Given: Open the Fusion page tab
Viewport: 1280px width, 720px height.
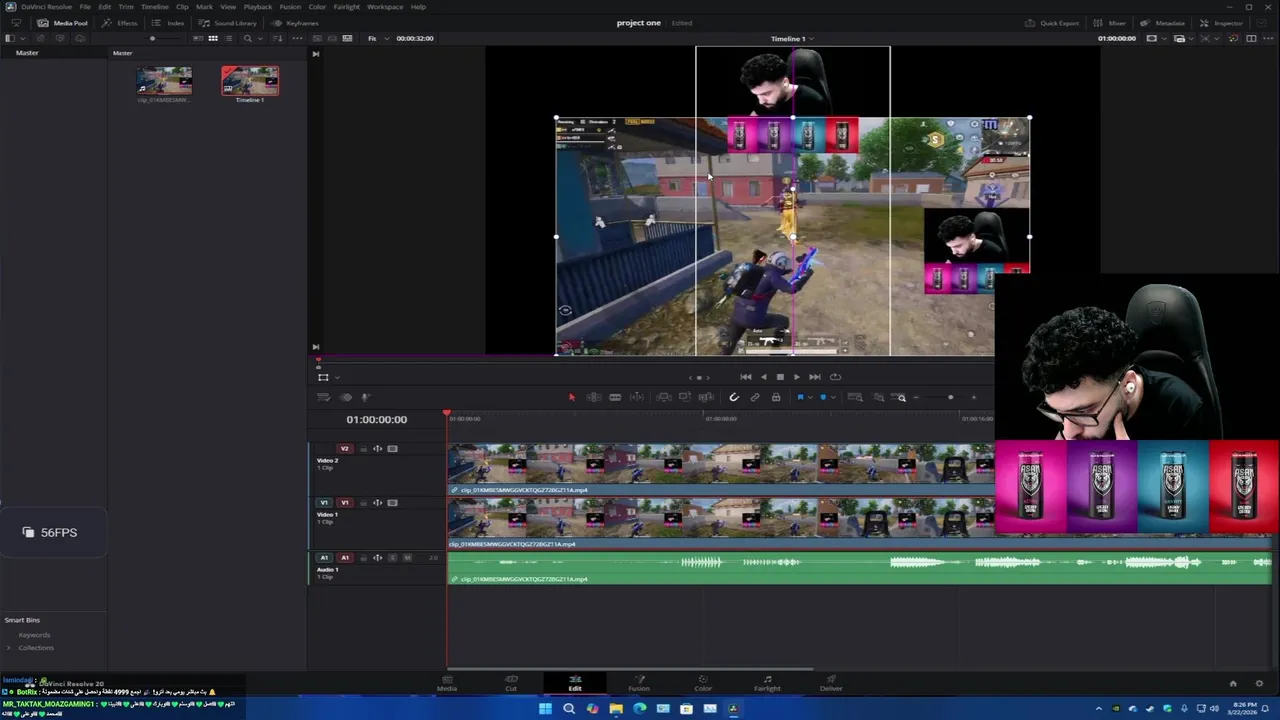Looking at the screenshot, I should (639, 683).
